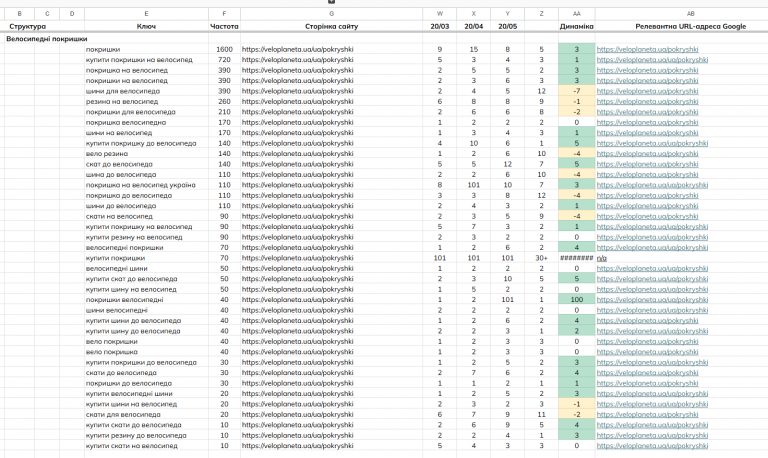Select the 'Велосипедні покришки' group title cell
Image resolution: width=768 pixels, height=458 pixels.
47,39
